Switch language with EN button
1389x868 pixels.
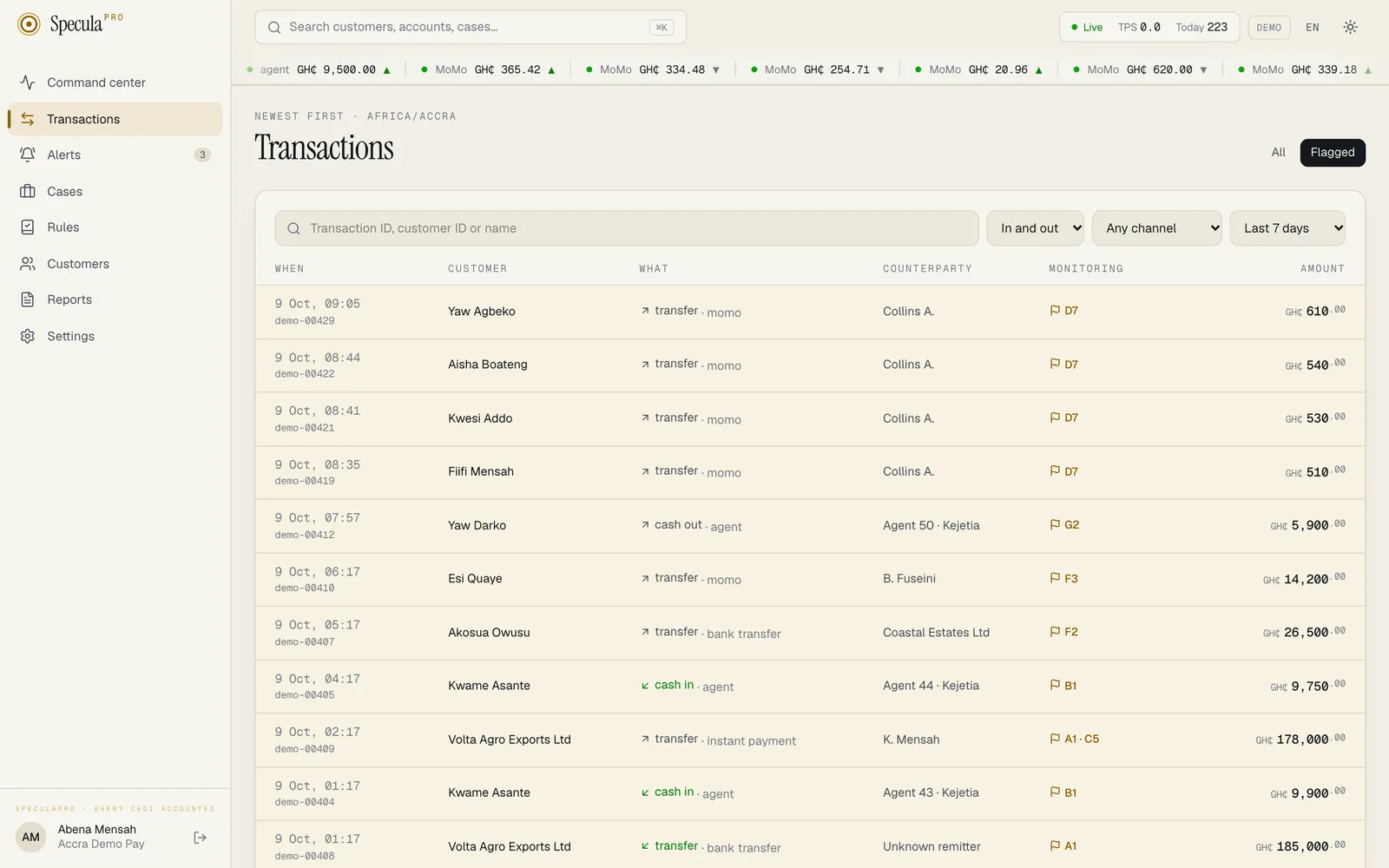[x=1313, y=27]
